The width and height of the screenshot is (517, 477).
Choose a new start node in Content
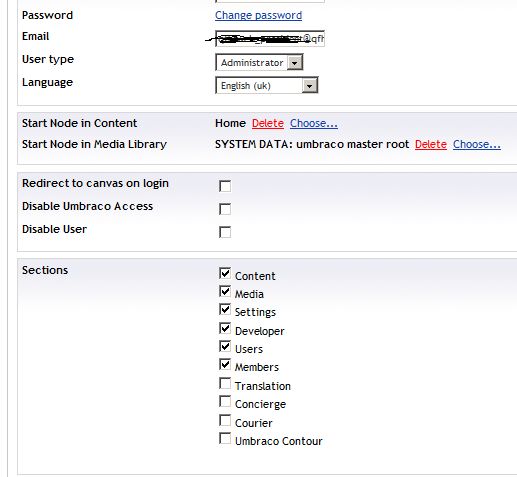314,123
